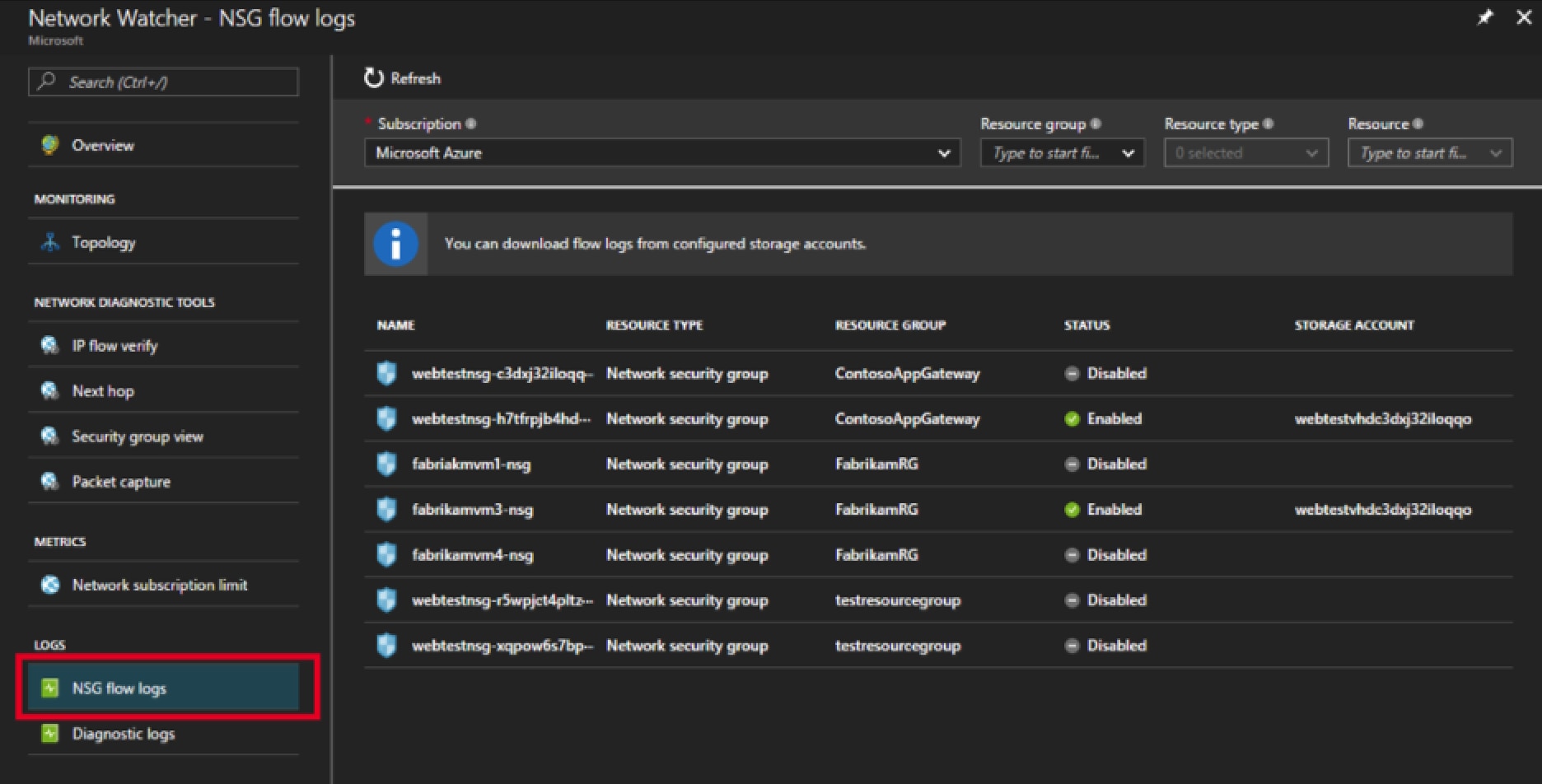Pin the Network Watcher blade
The width and height of the screenshot is (1542, 784).
(1484, 18)
